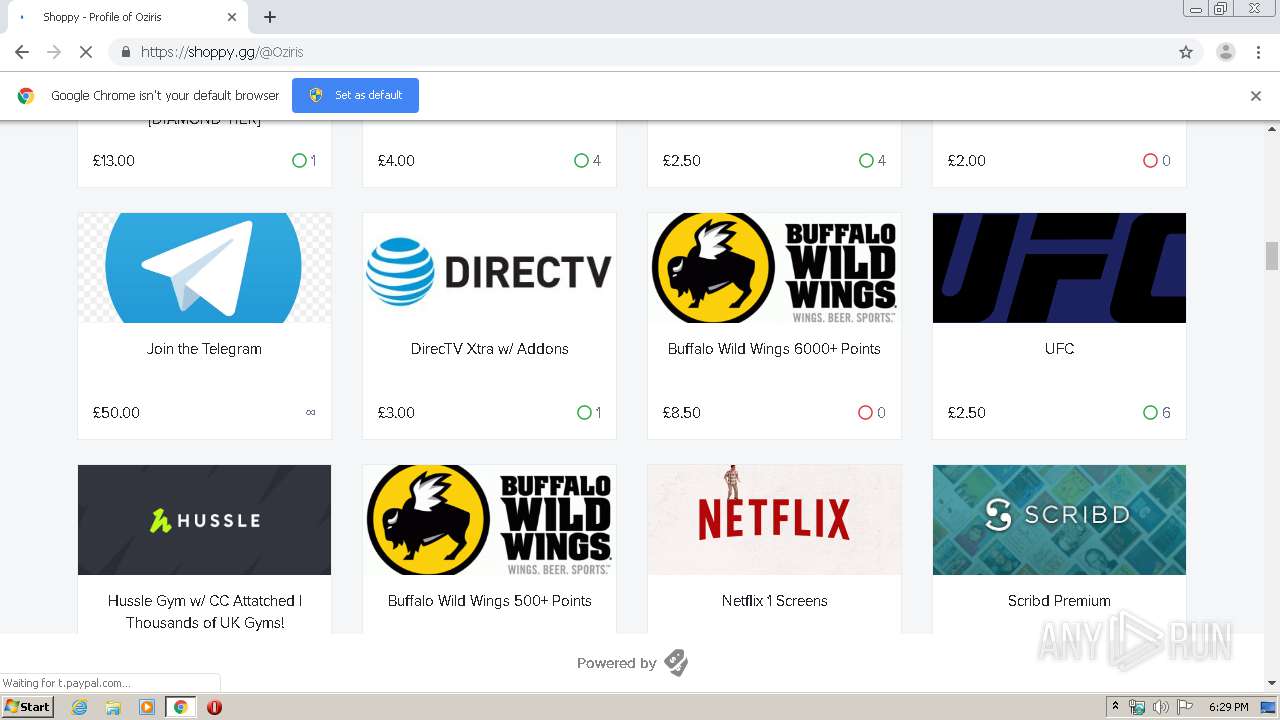Viewport: 1280px width, 720px height.
Task: Open the Hussle gym product image
Action: coord(204,520)
